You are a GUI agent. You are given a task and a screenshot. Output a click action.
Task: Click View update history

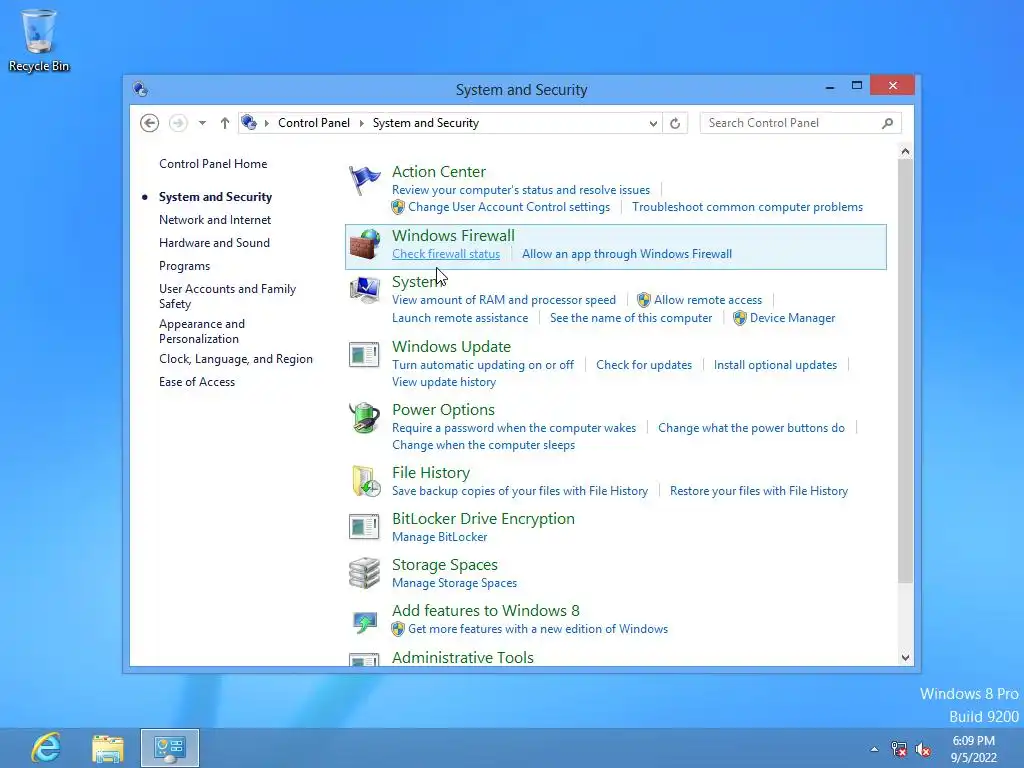(x=444, y=382)
